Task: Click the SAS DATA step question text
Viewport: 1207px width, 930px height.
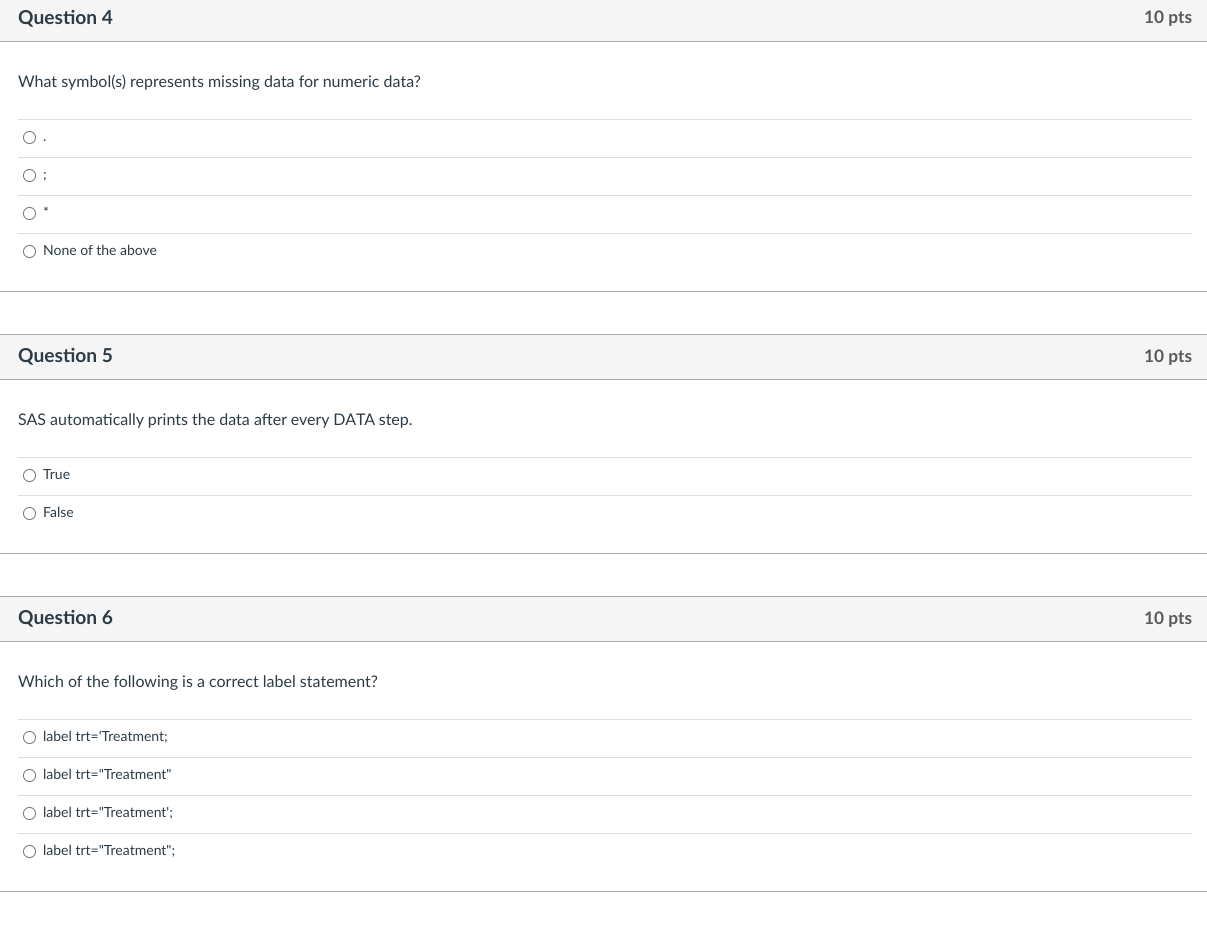Action: click(x=215, y=420)
